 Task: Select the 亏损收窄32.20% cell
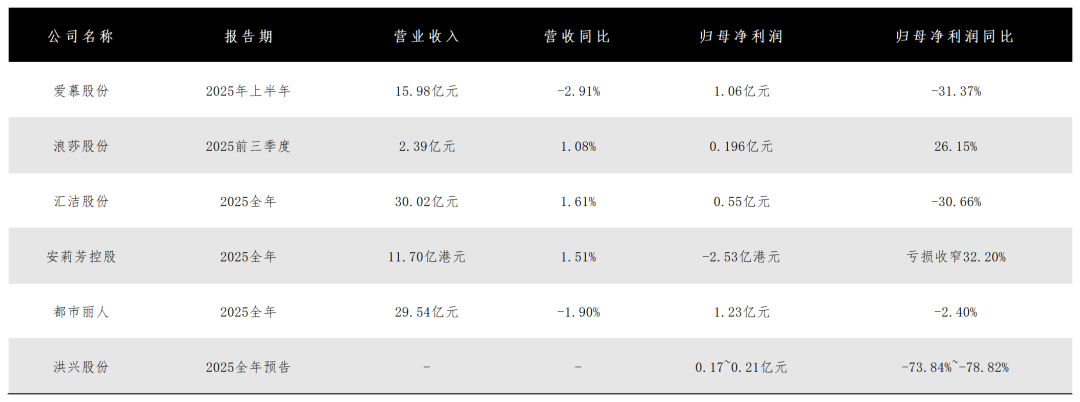(x=955, y=256)
